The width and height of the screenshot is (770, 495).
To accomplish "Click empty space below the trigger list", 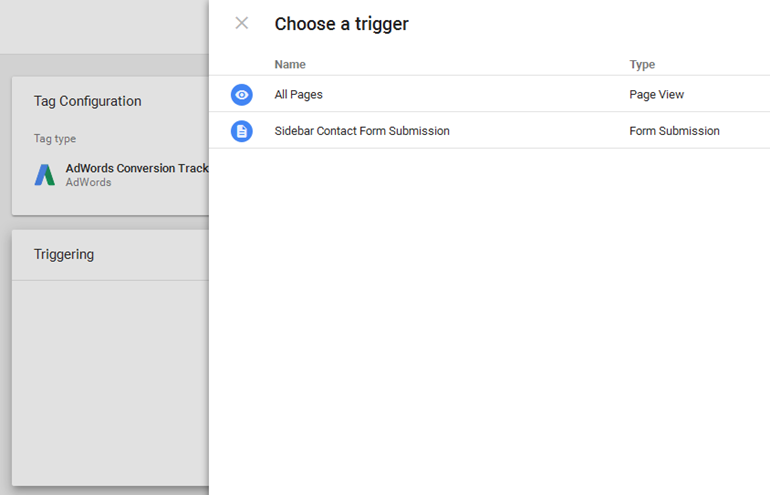I will point(490,320).
